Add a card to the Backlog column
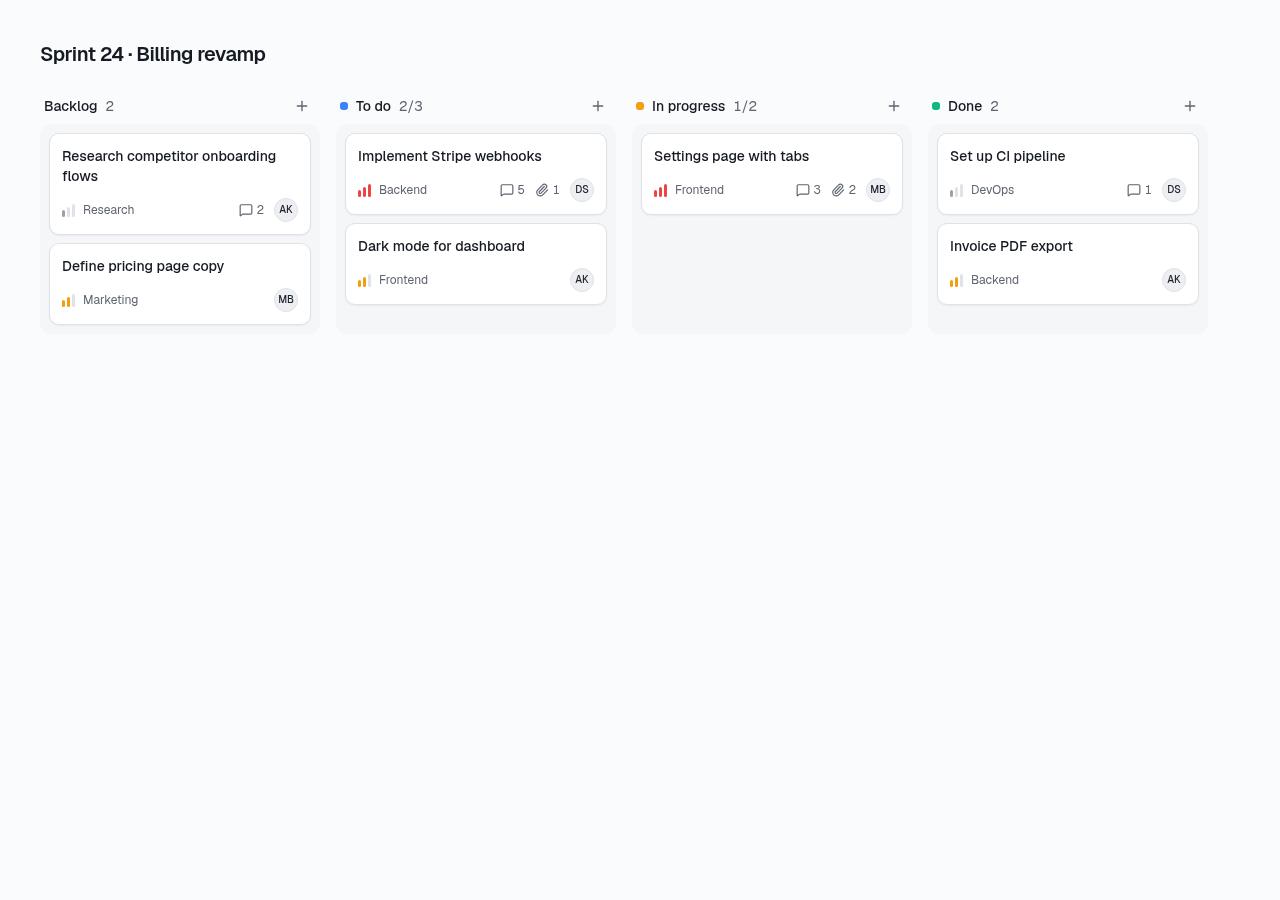The width and height of the screenshot is (1280, 900). pos(302,106)
